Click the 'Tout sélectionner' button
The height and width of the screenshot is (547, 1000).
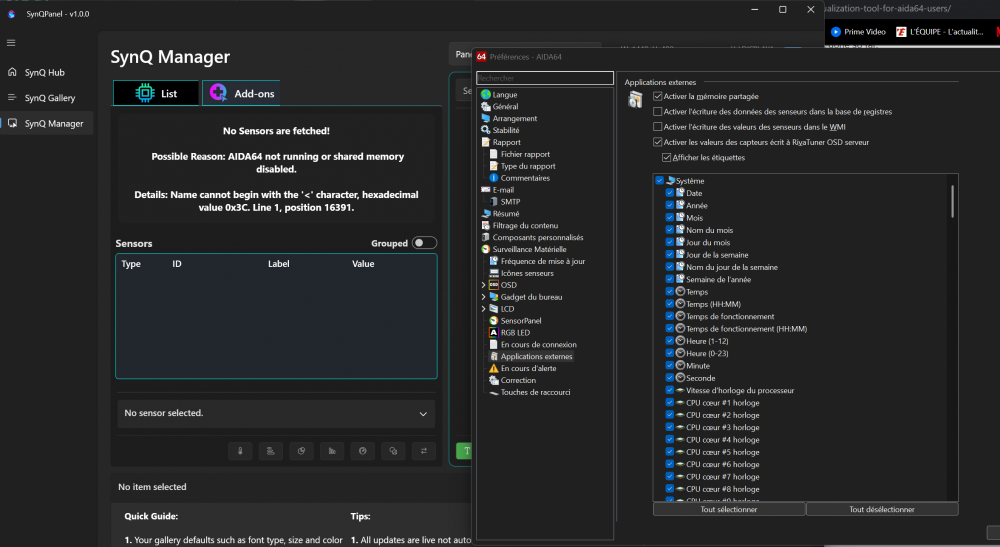point(728,509)
